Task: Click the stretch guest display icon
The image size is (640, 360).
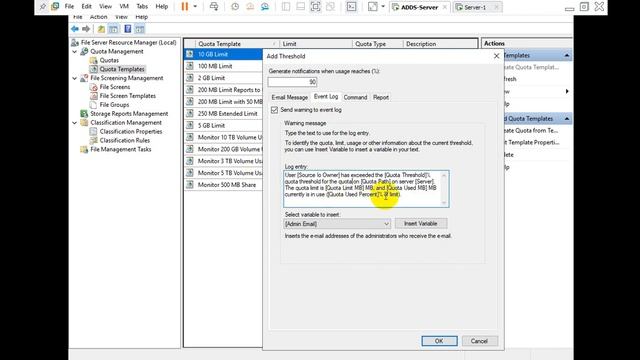Action: click(373, 7)
